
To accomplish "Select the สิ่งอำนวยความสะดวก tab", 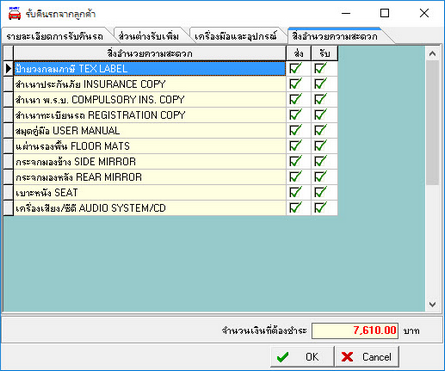I will point(335,36).
